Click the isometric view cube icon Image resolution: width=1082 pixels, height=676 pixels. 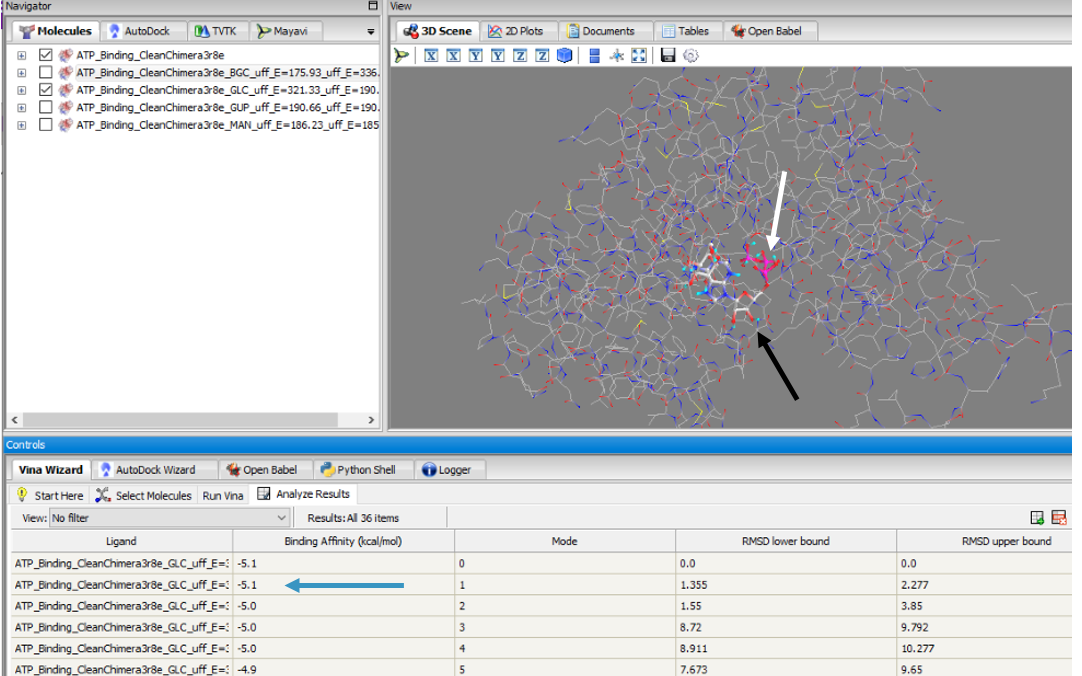[565, 56]
